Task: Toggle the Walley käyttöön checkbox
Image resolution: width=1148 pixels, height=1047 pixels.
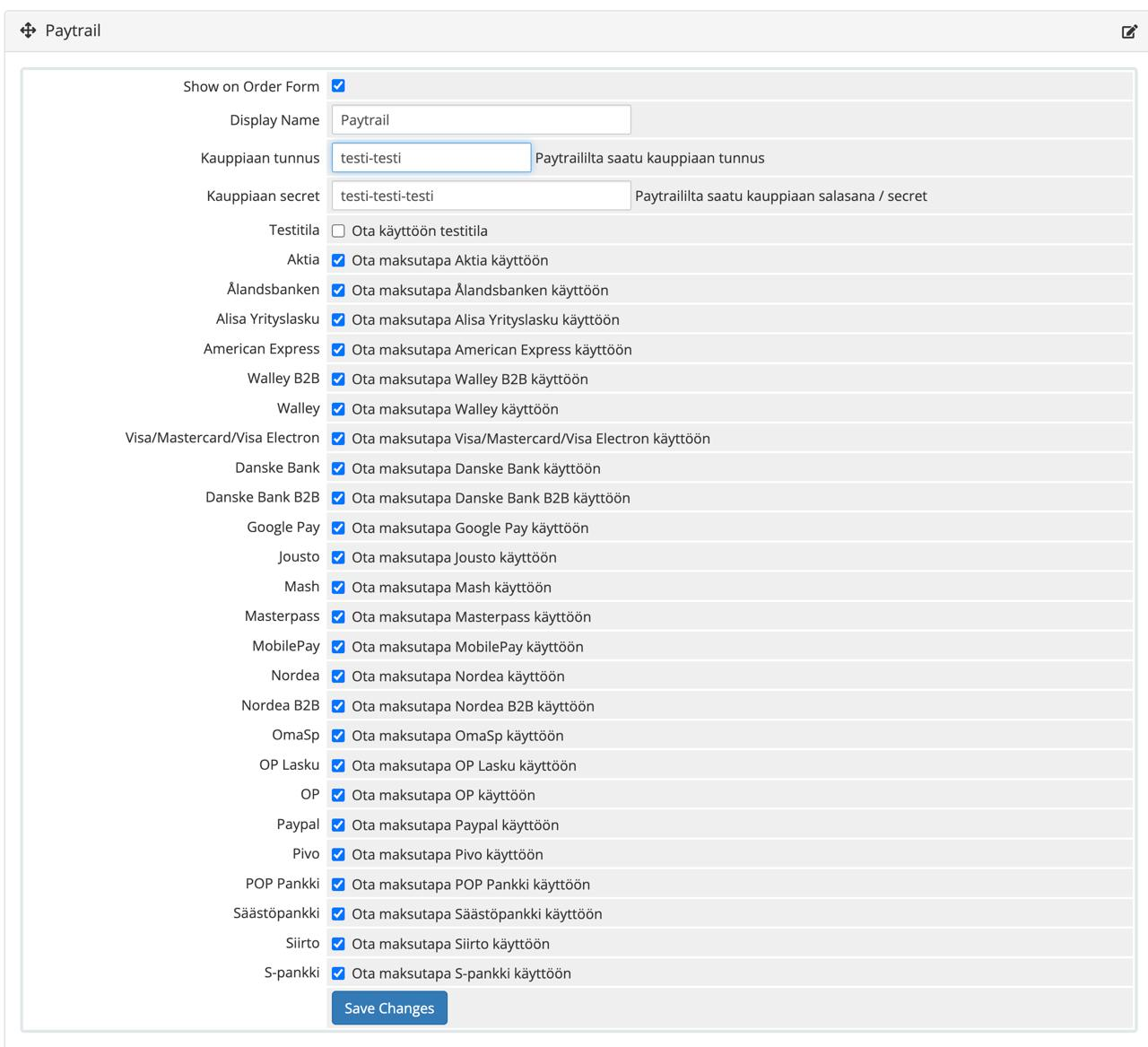Action: (338, 409)
